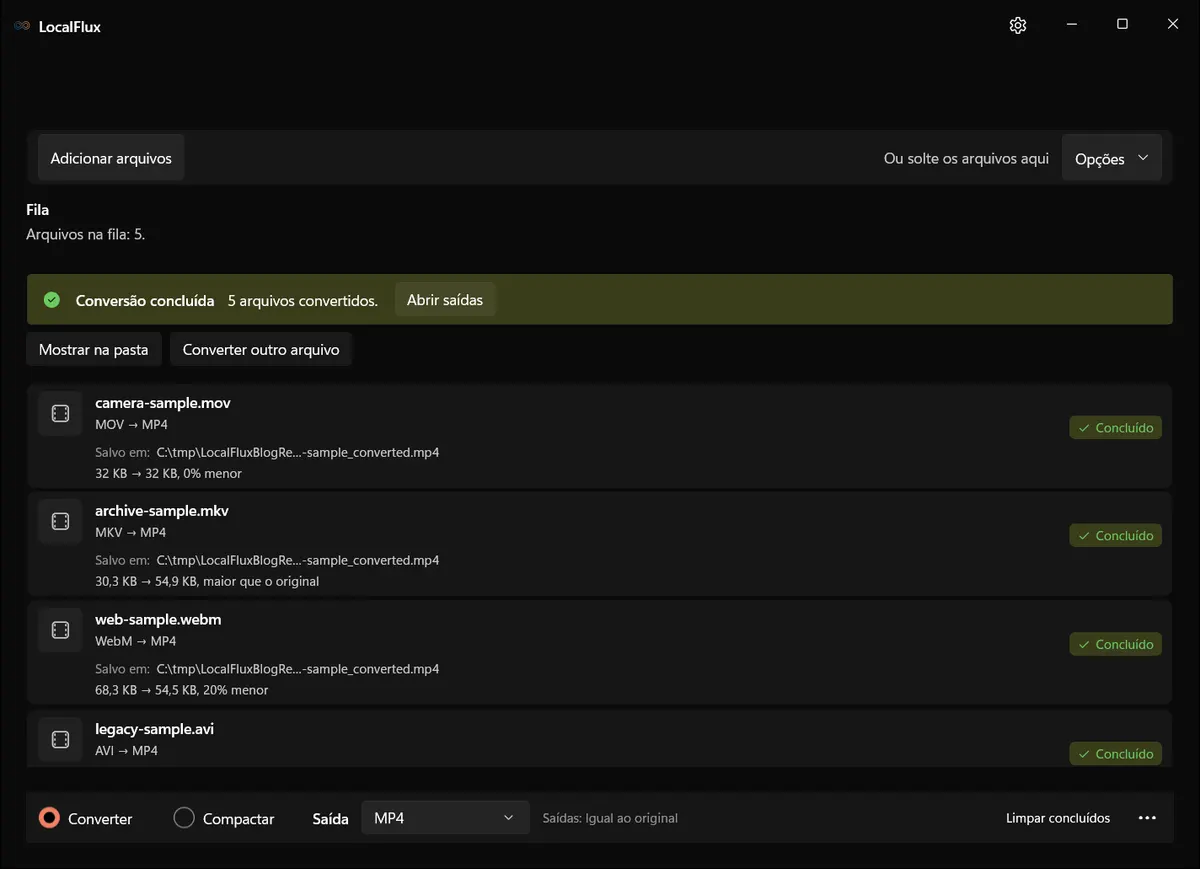The image size is (1200, 869).
Task: Select the Compactar radio button
Action: click(184, 818)
